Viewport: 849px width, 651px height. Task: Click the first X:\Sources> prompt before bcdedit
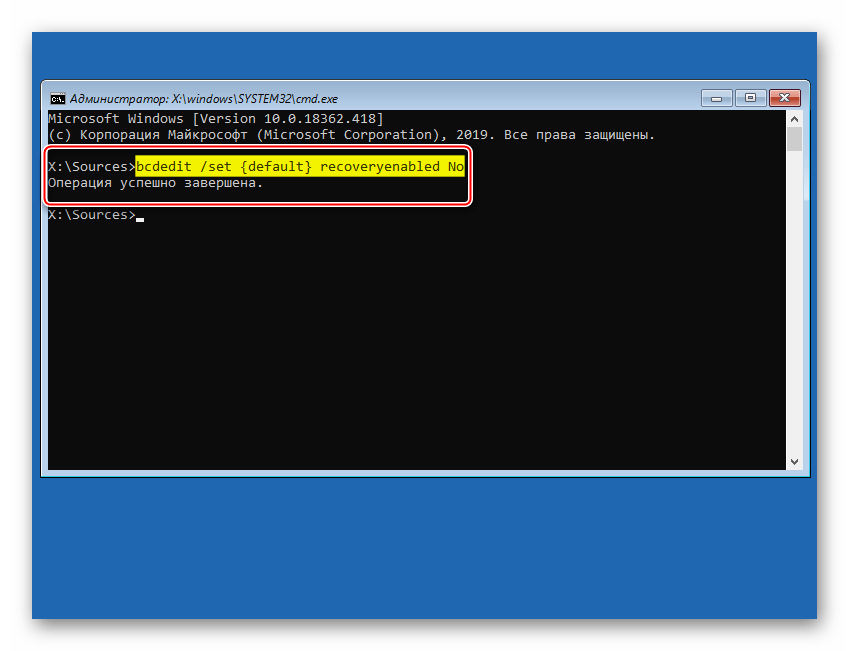91,166
